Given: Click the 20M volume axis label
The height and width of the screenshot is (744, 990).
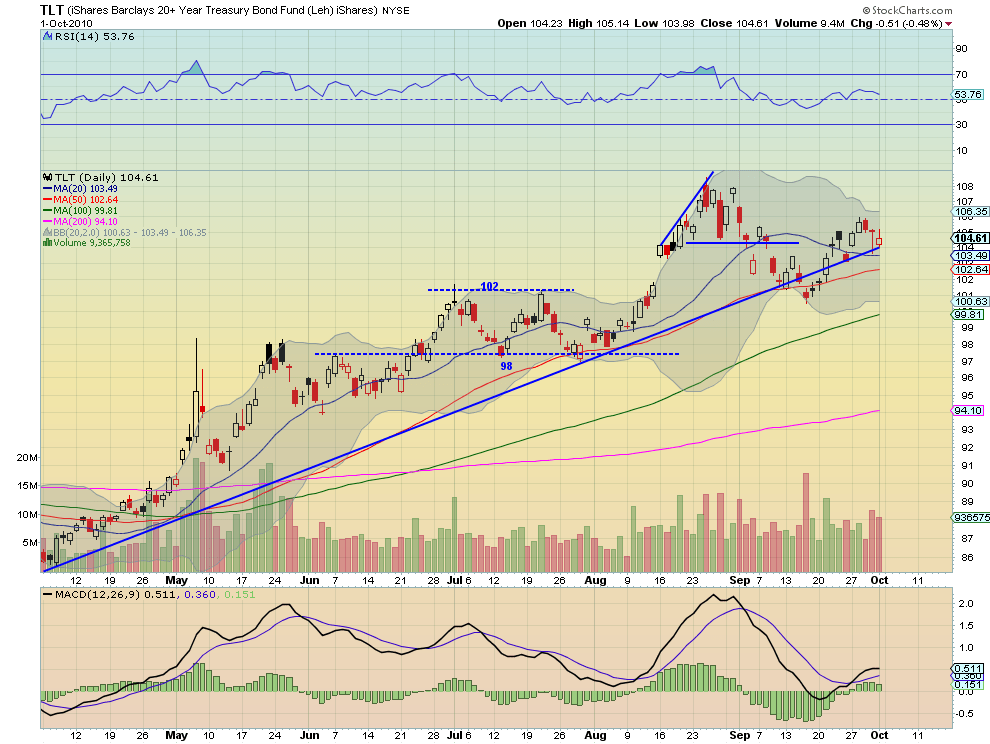Looking at the screenshot, I should pyautogui.click(x=27, y=457).
